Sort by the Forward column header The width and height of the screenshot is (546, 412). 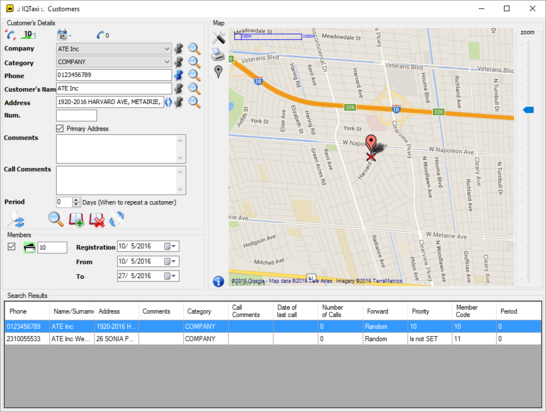click(385, 311)
